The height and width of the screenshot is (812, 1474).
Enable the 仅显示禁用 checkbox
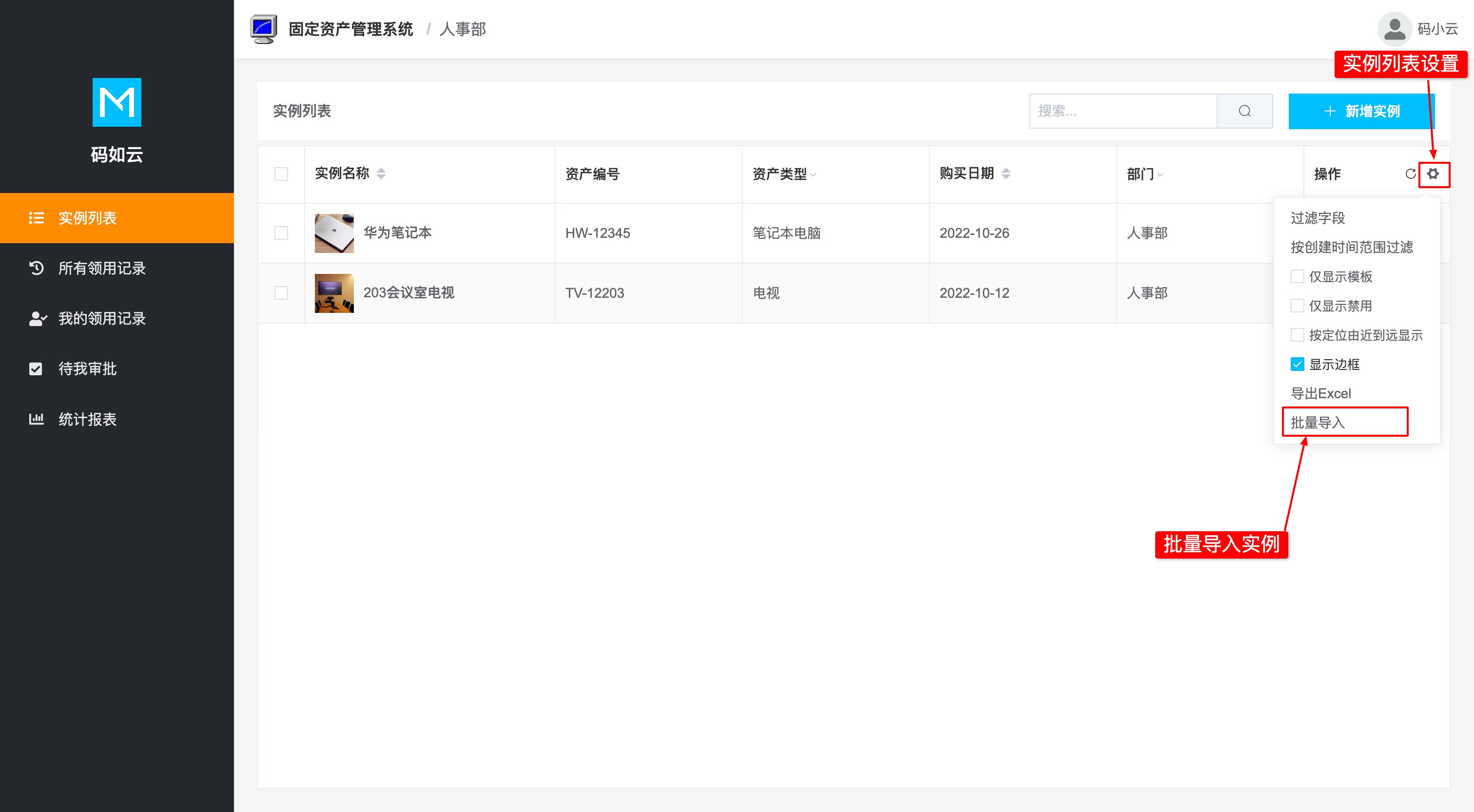tap(1297, 306)
